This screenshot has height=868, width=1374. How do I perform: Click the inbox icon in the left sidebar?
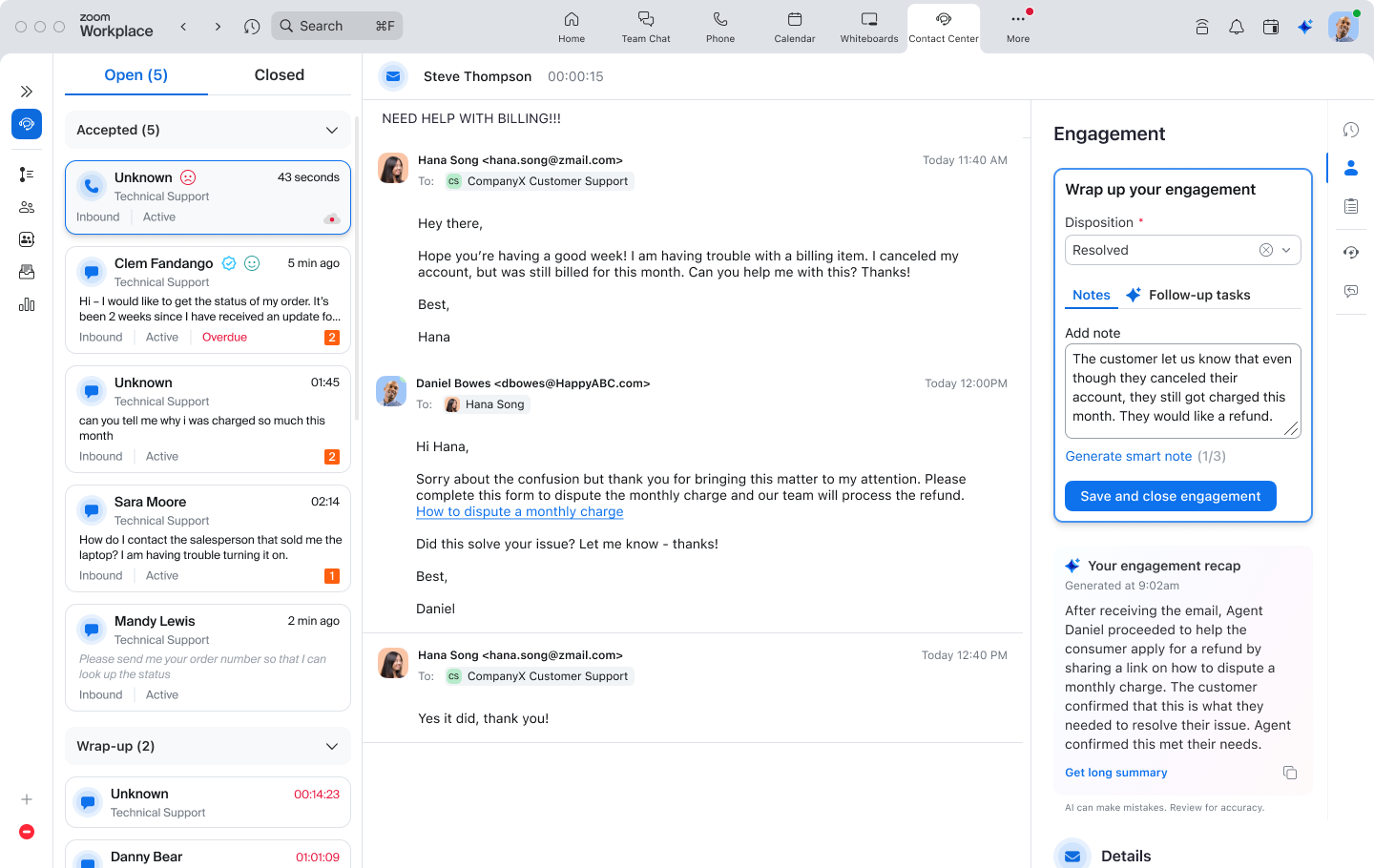click(27, 272)
